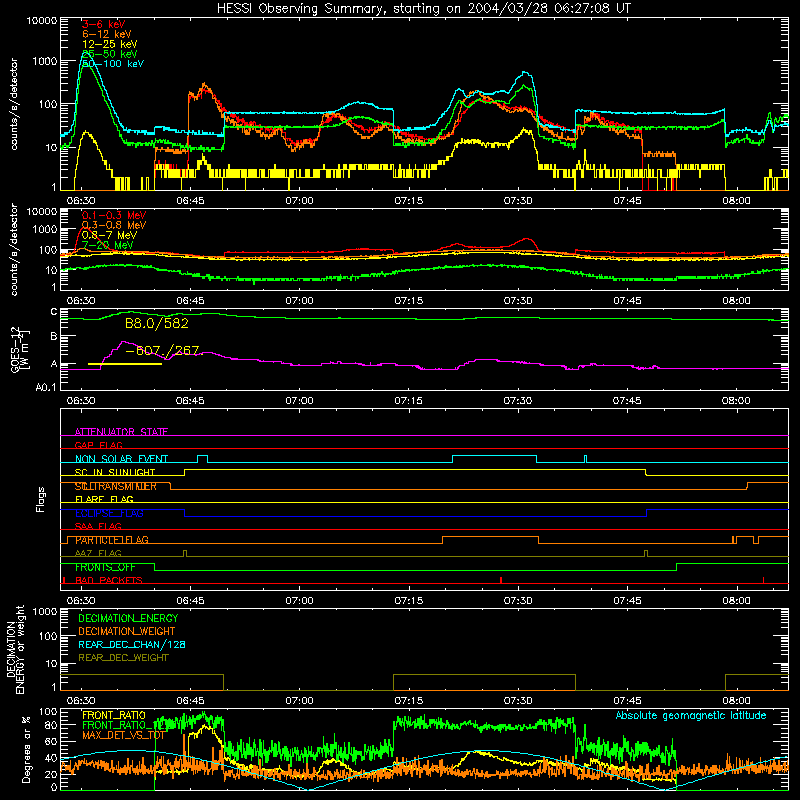Viewport: 800px width, 800px height.
Task: Click the 0.8-7 MeV legend label
Action: [109, 235]
